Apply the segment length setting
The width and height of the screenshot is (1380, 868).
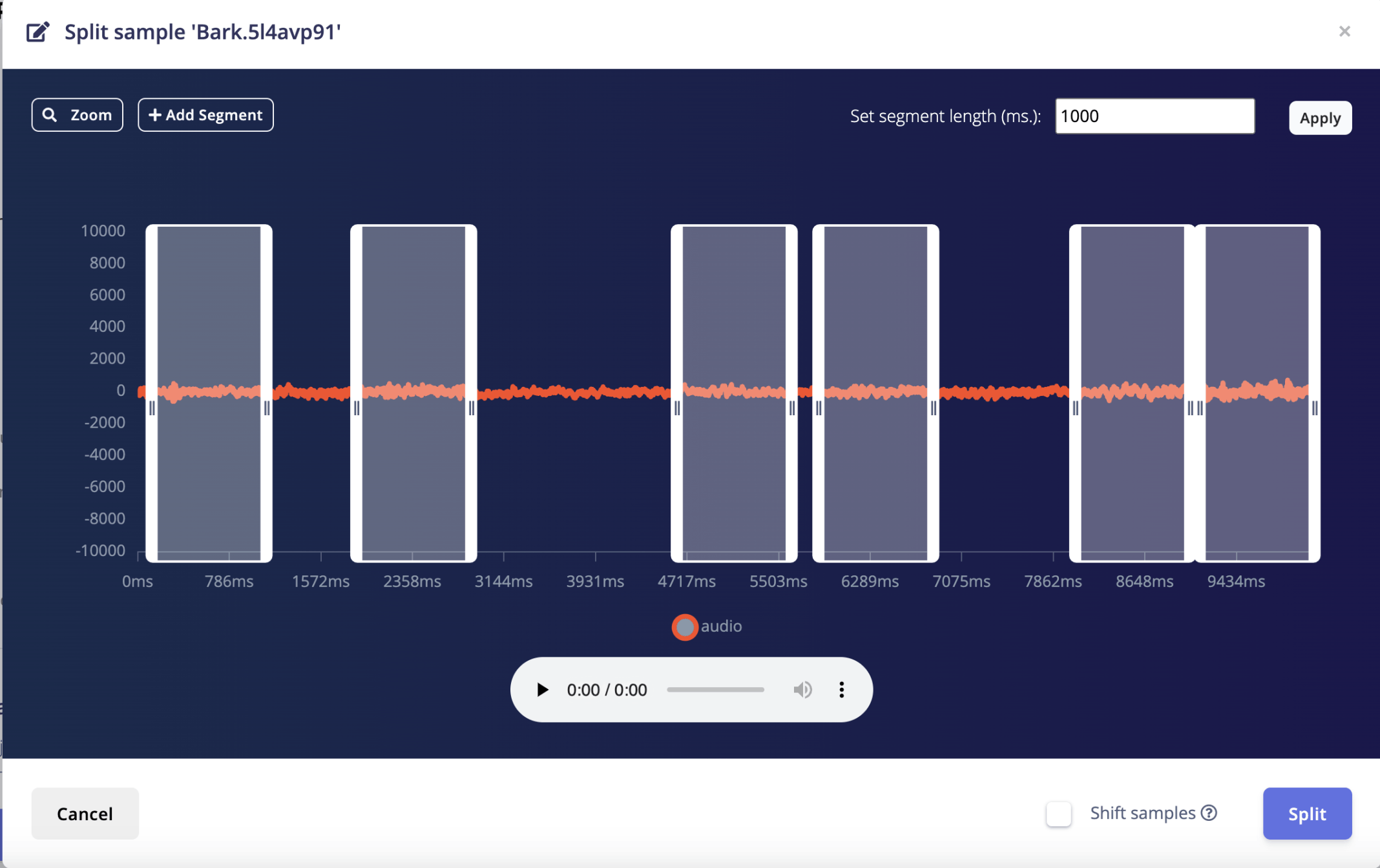point(1320,118)
